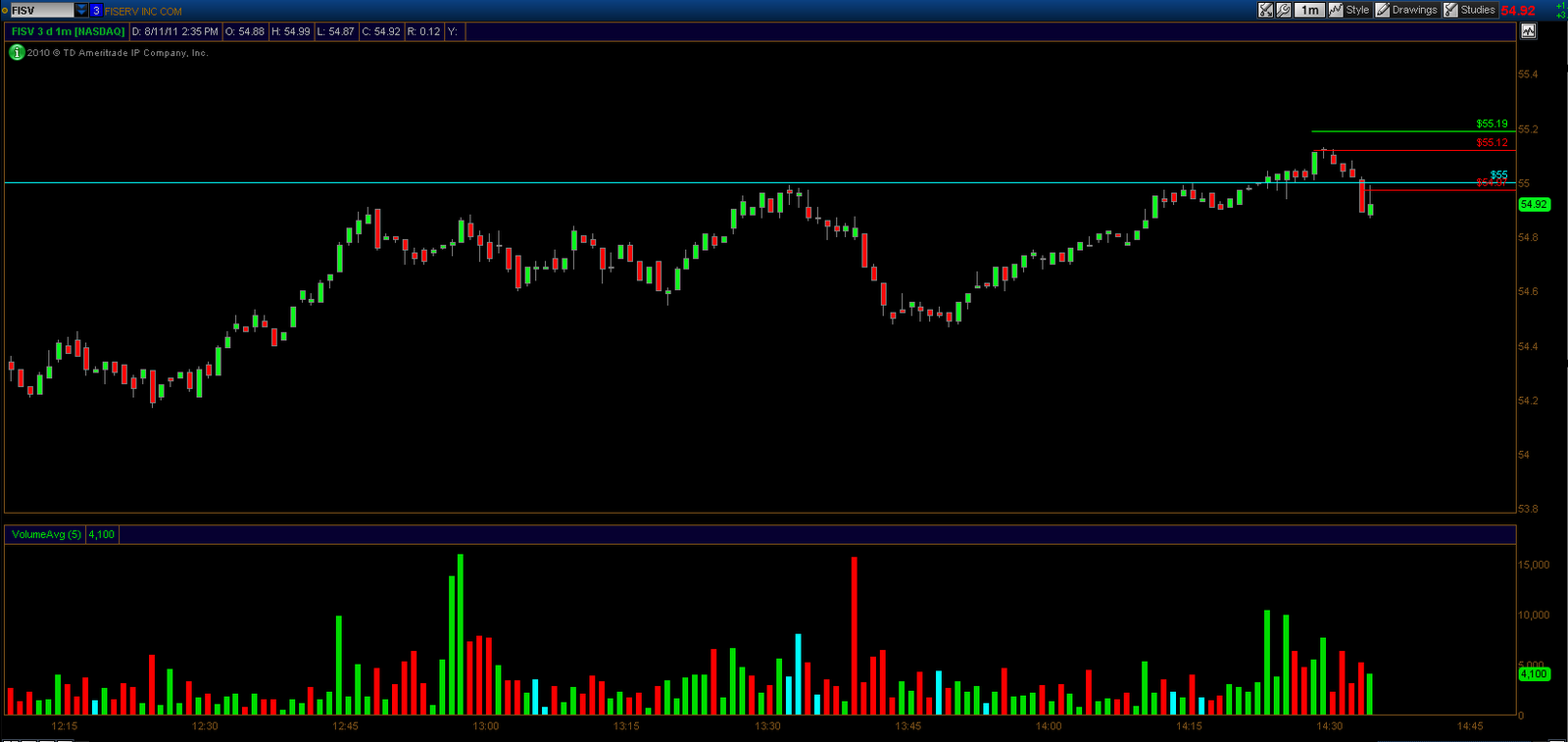Click the high value H: 54.99
1568x742 pixels.
tap(291, 31)
